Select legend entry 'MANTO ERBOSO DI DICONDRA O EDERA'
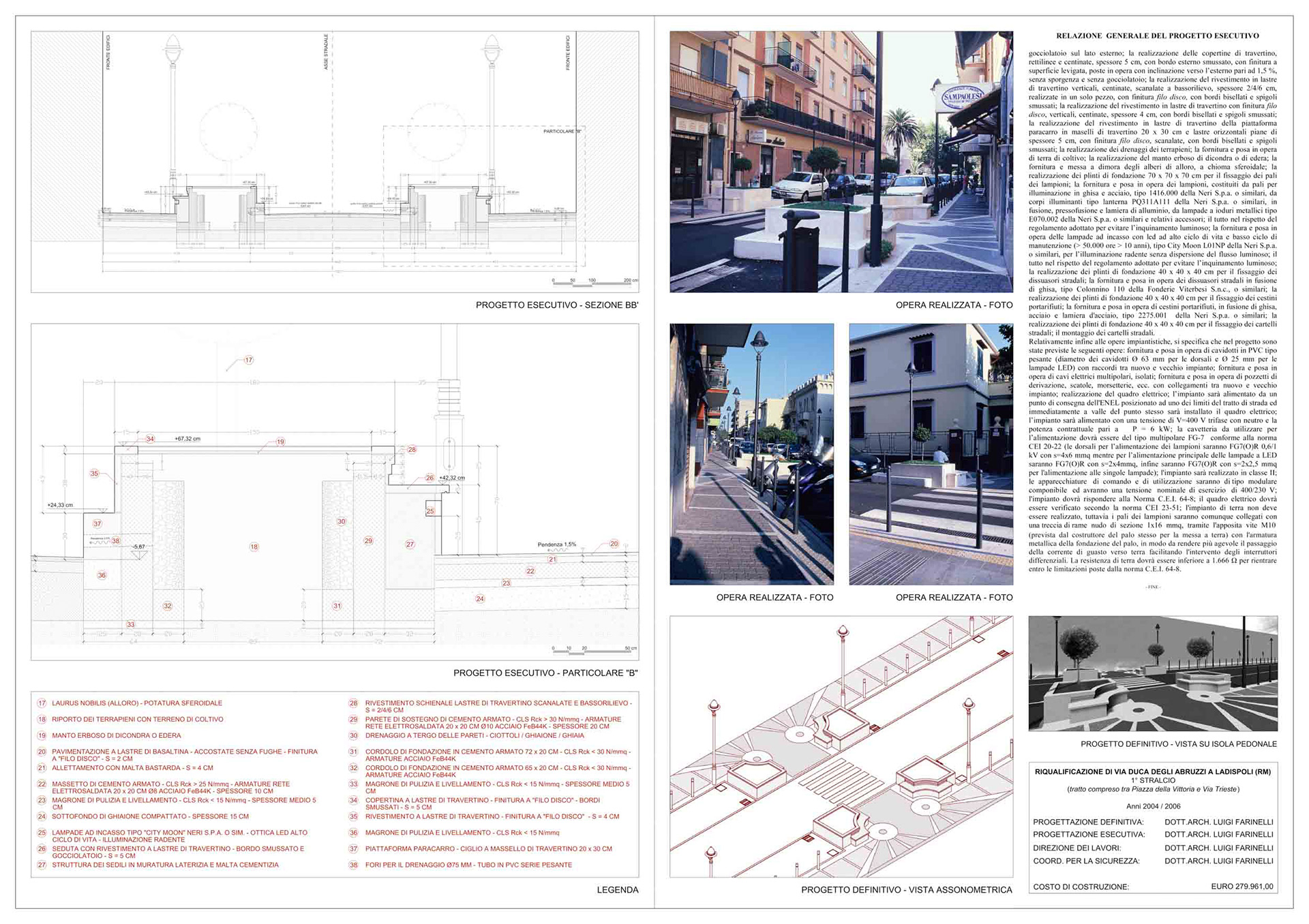 point(117,736)
